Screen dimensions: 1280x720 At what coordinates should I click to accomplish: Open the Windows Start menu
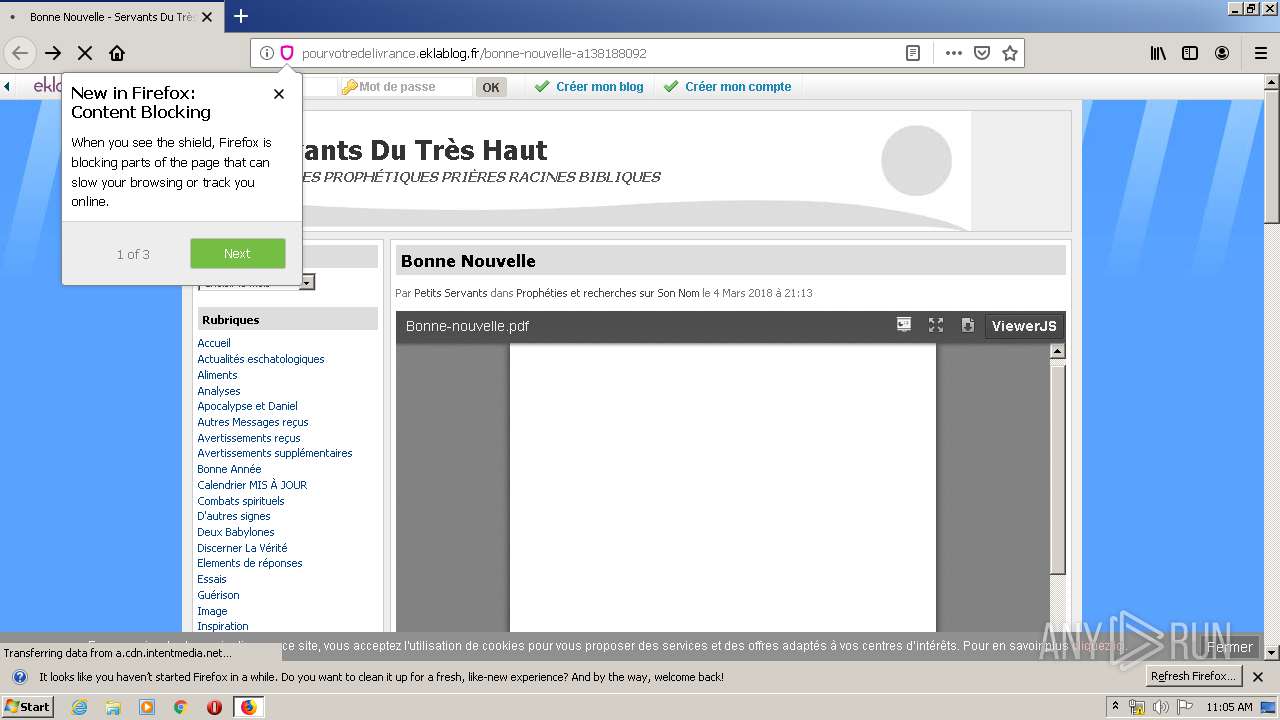[27, 706]
